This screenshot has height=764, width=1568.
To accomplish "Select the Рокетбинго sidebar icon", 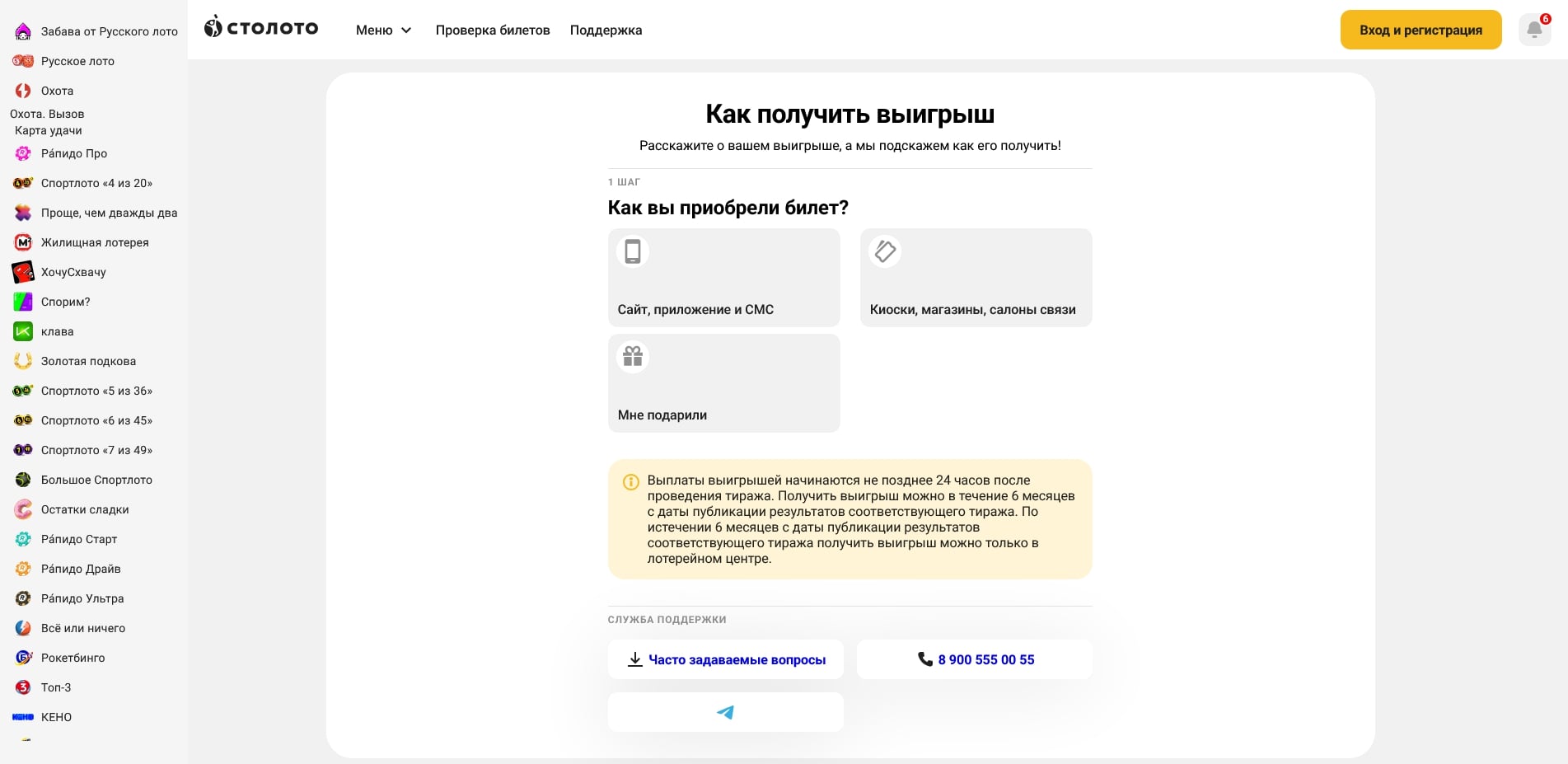I will (x=22, y=658).
